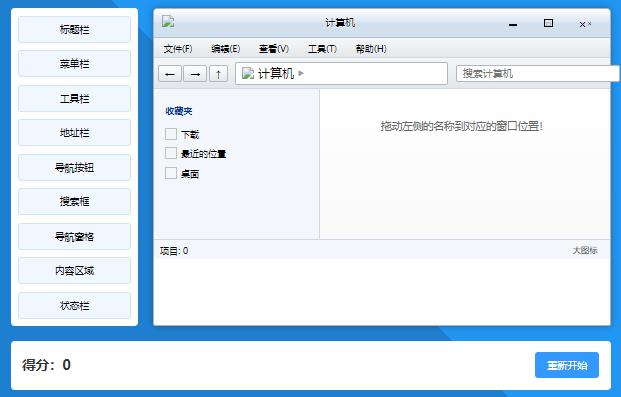
Task: Select the 标题栏 label button
Action: coord(74,29)
